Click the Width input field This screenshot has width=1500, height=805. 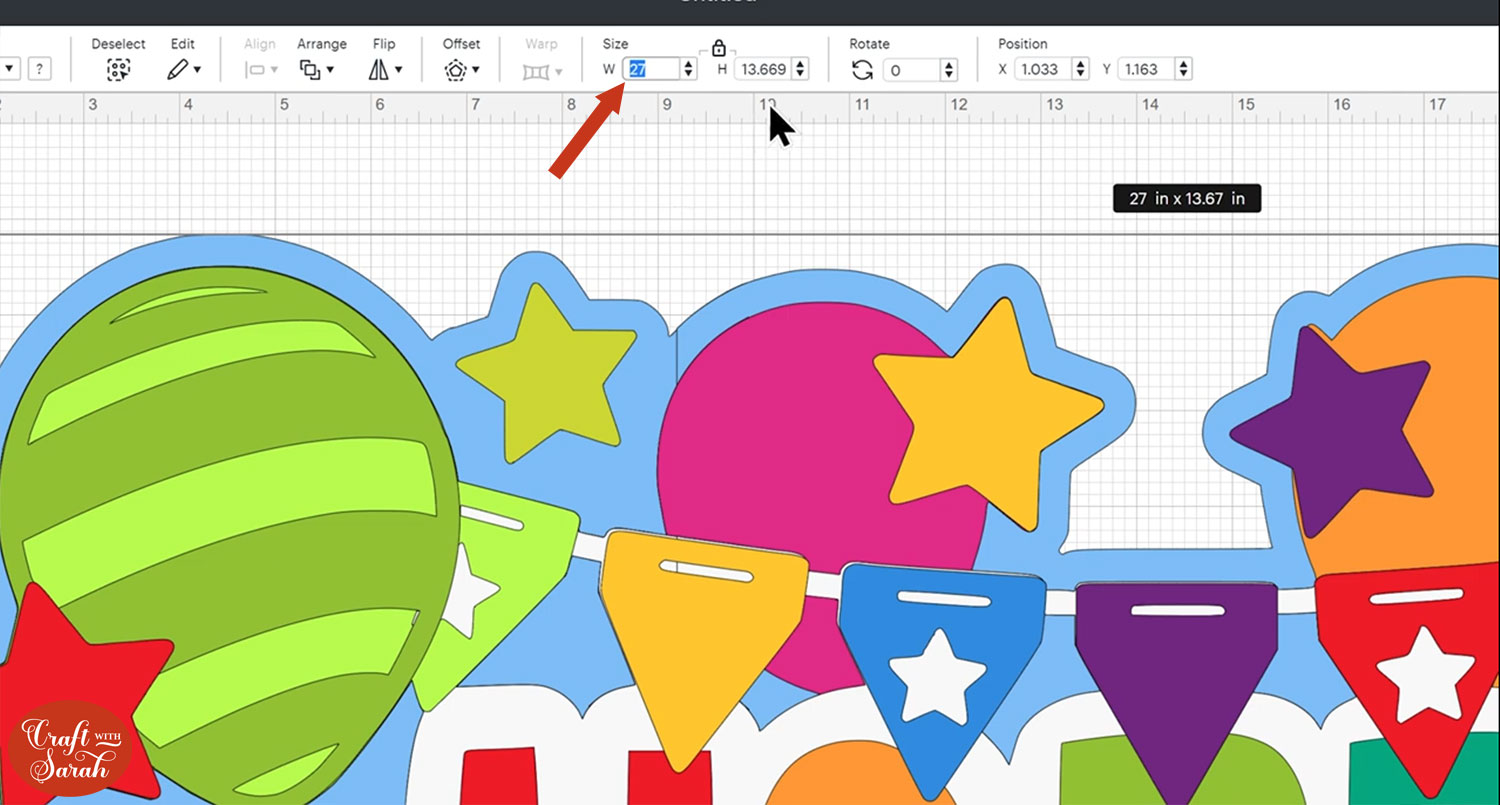click(650, 69)
